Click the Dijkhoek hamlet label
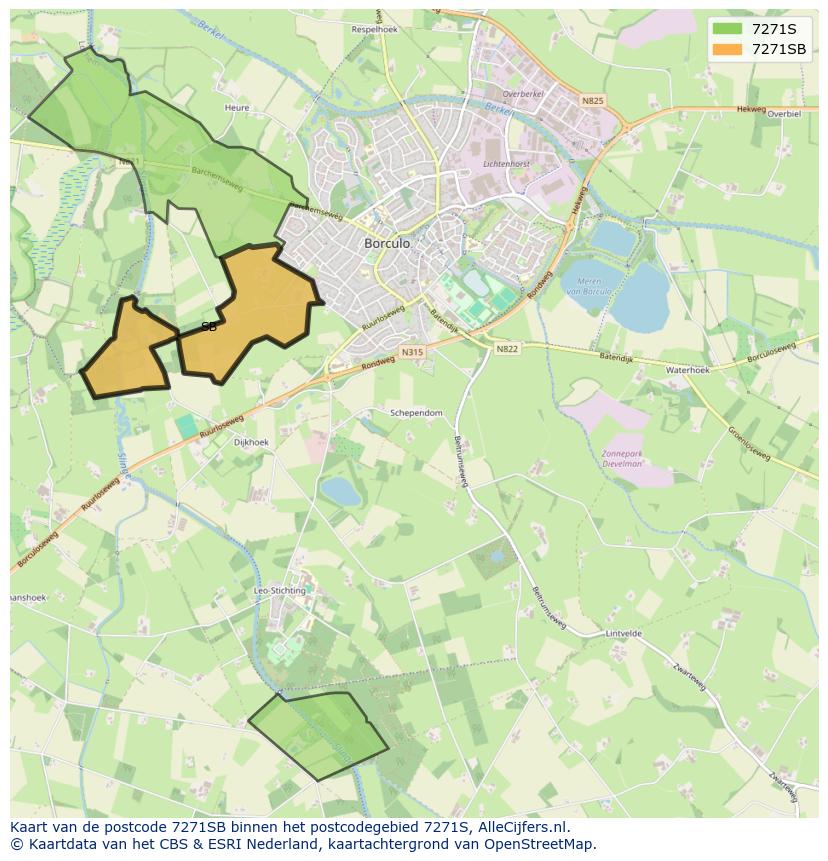The width and height of the screenshot is (828, 861). click(251, 441)
